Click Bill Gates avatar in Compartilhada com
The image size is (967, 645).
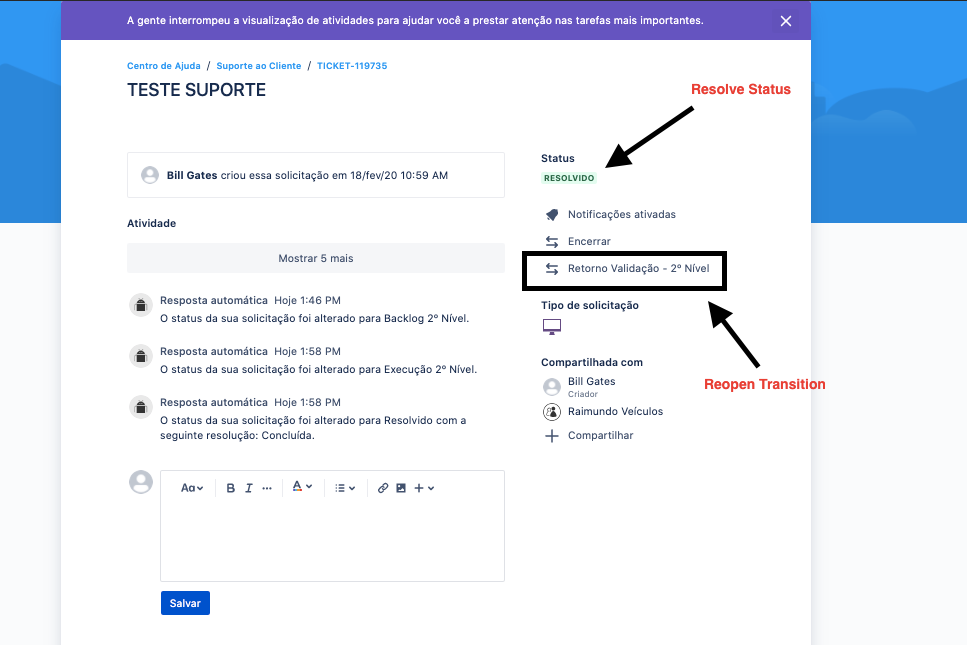552,387
